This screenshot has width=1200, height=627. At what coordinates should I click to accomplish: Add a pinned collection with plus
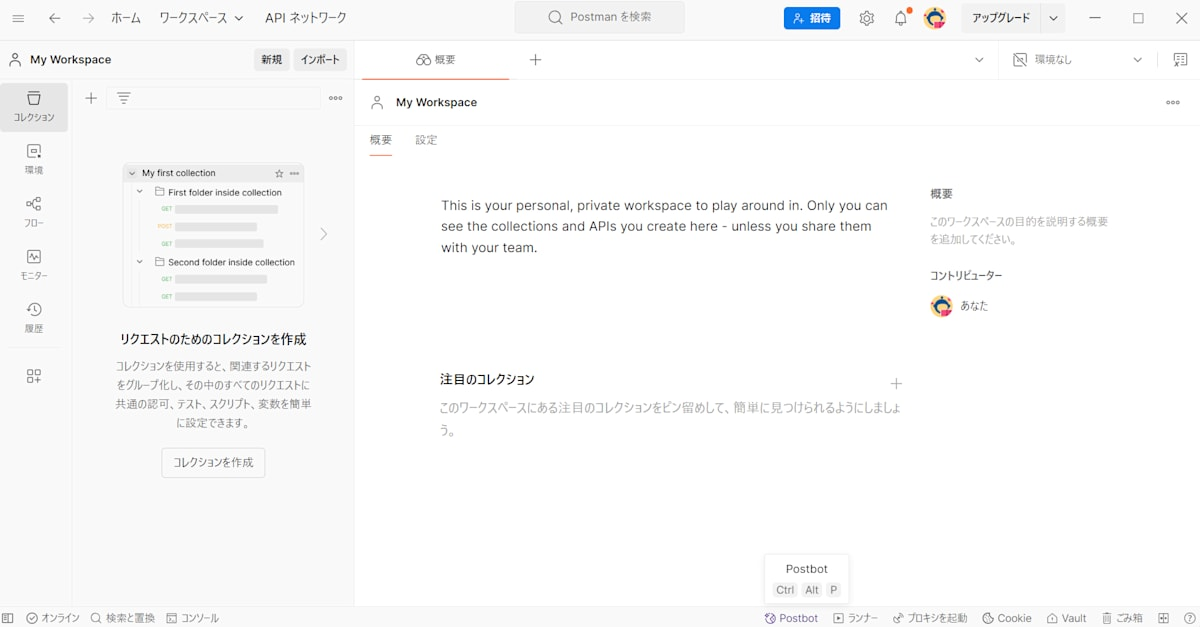(896, 384)
